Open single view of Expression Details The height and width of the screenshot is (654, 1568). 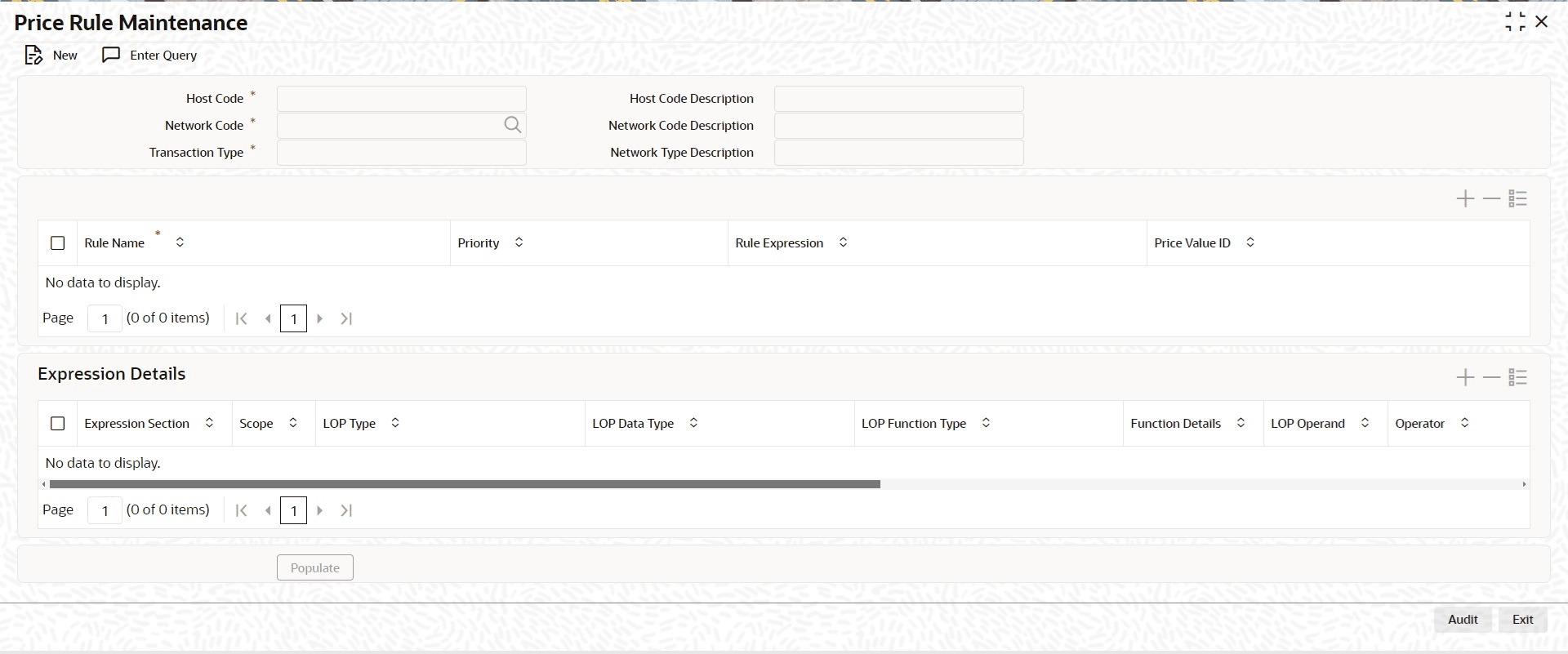click(1518, 377)
